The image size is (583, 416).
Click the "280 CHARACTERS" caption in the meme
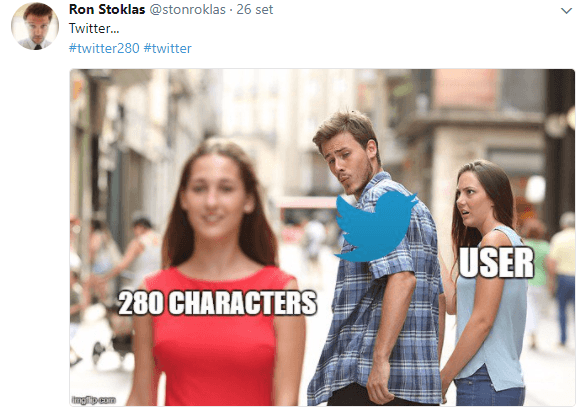click(217, 303)
